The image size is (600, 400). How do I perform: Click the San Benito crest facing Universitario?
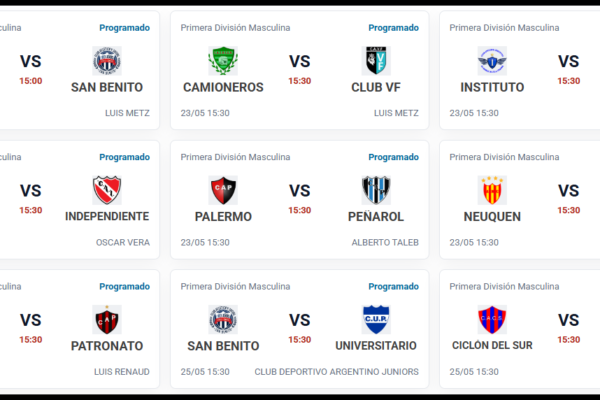tap(223, 319)
